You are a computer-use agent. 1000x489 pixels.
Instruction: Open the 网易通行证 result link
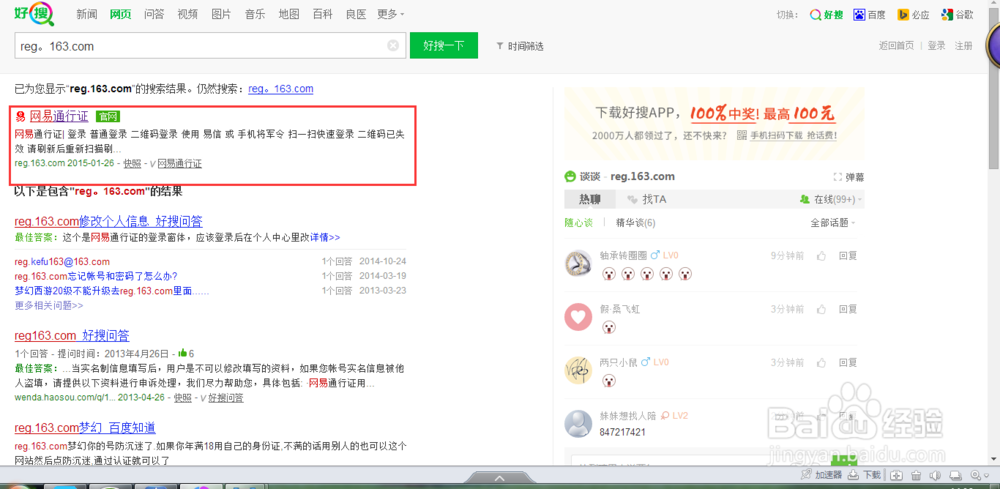pyautogui.click(x=59, y=115)
